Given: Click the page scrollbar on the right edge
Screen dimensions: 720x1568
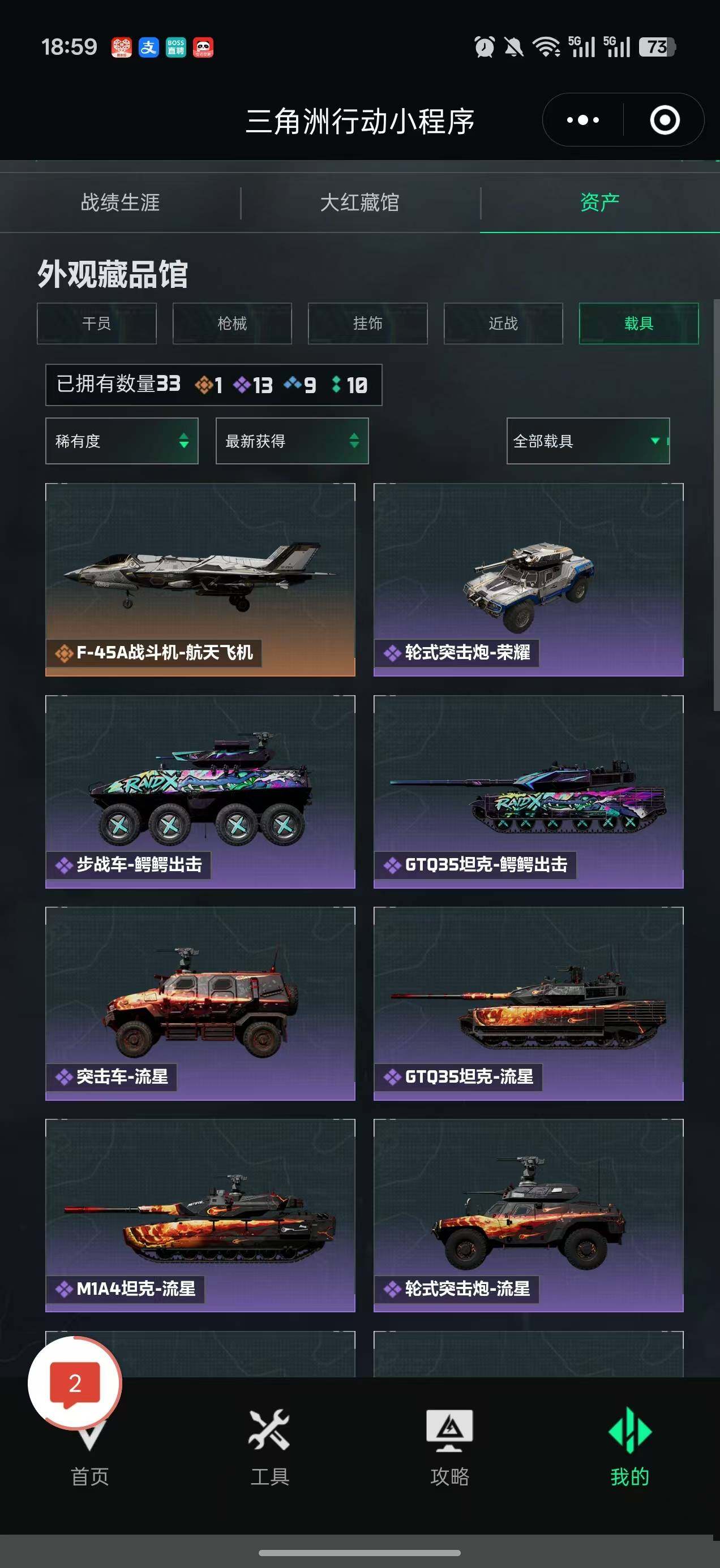Looking at the screenshot, I should click(717, 505).
